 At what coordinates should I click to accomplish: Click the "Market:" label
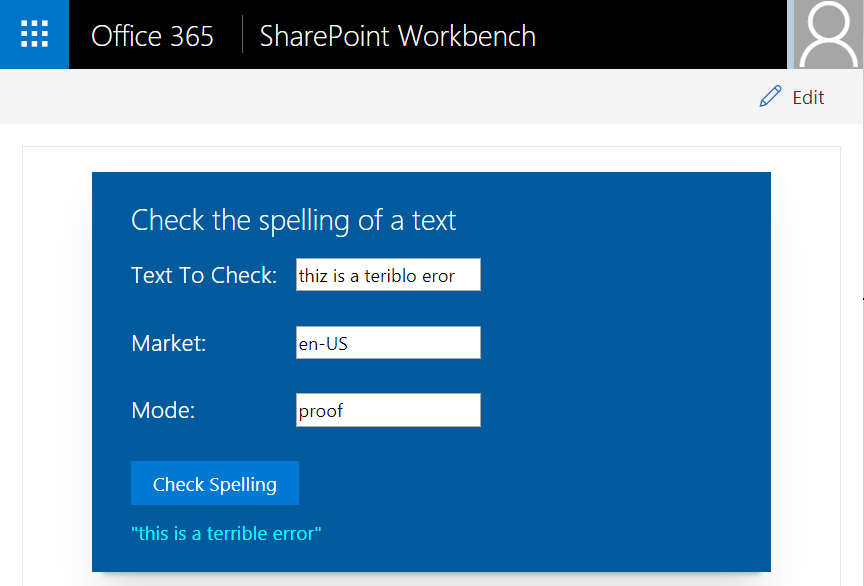click(168, 344)
